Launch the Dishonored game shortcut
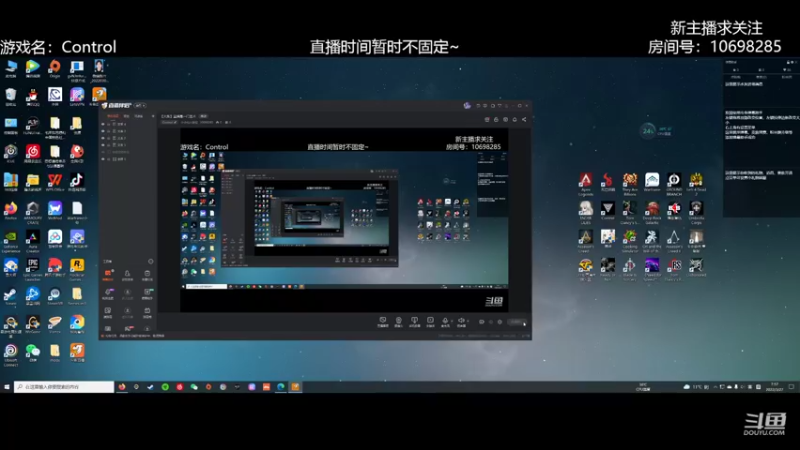Image resolution: width=800 pixels, height=450 pixels. [x=696, y=268]
